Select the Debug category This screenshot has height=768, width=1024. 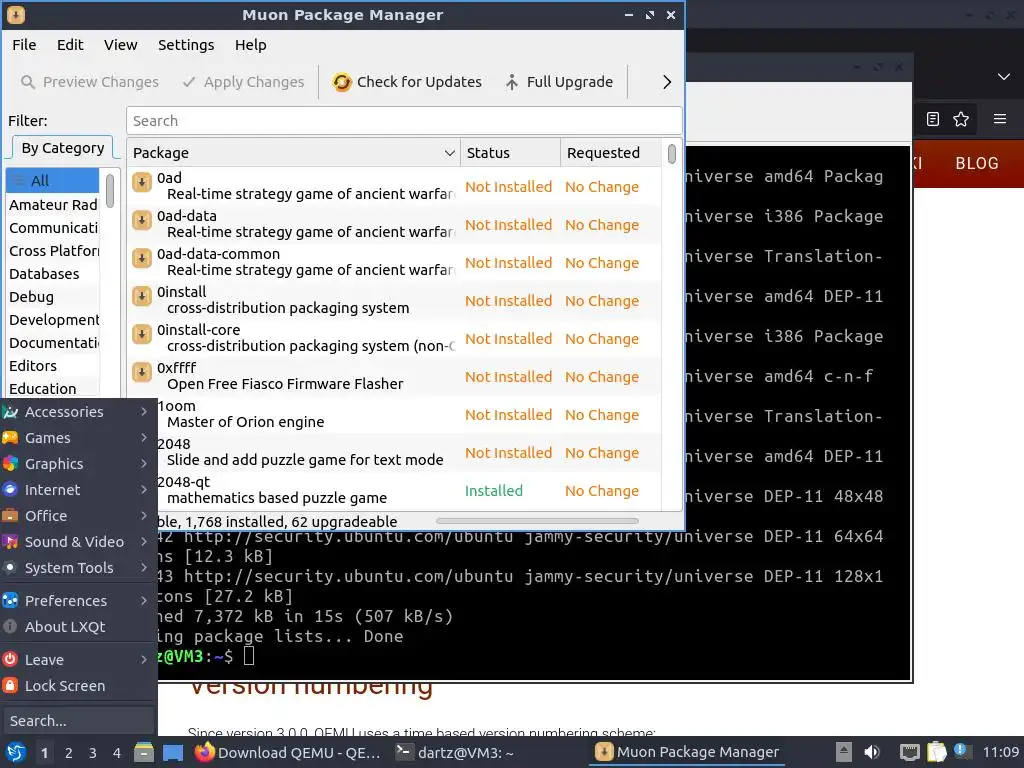[x=52, y=296]
